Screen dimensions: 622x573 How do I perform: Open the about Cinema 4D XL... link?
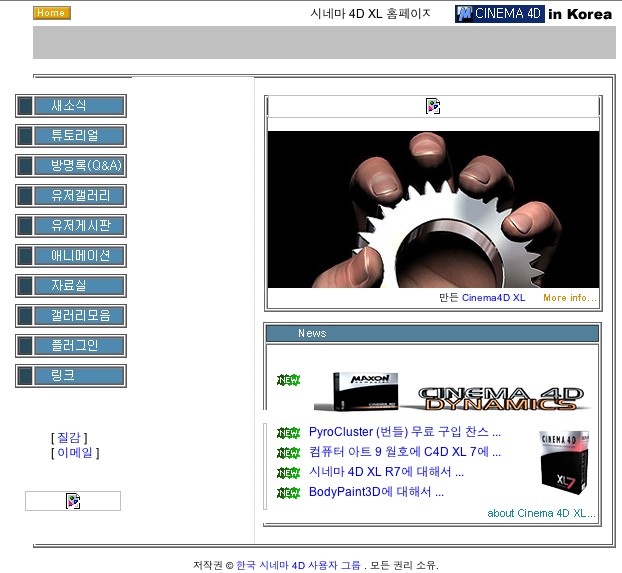click(541, 513)
